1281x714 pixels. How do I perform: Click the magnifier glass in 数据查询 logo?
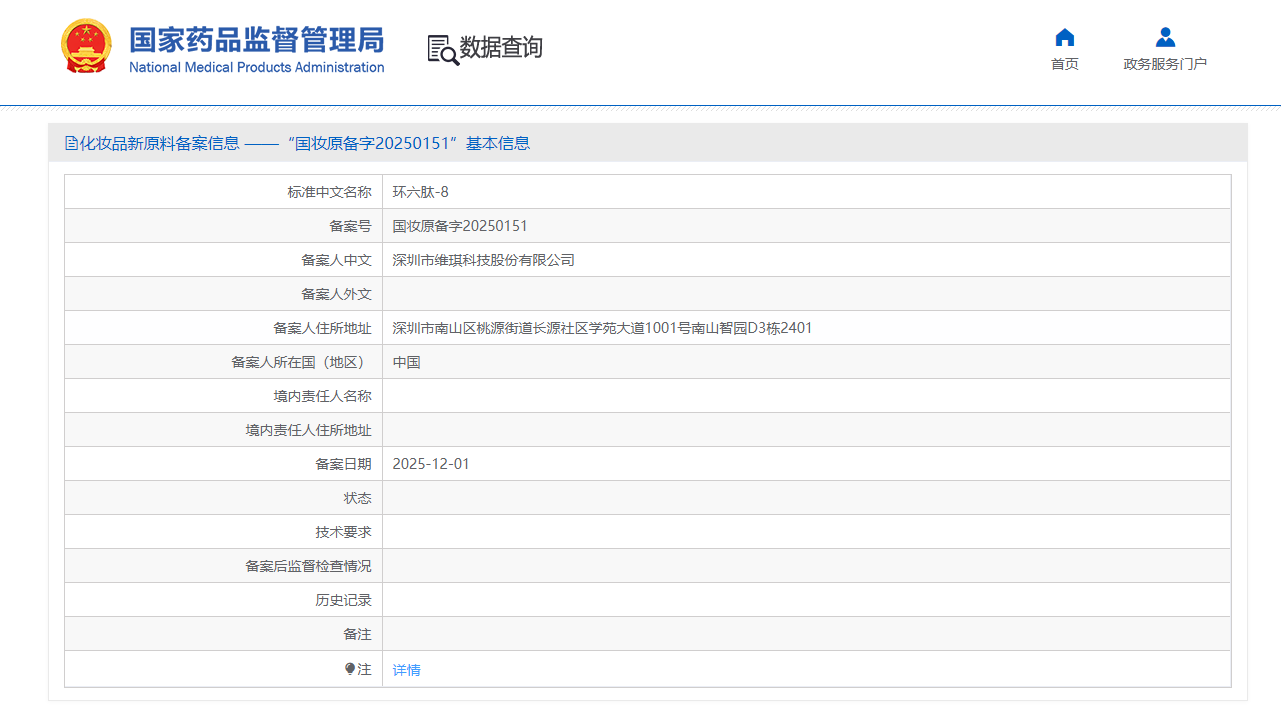(x=446, y=54)
